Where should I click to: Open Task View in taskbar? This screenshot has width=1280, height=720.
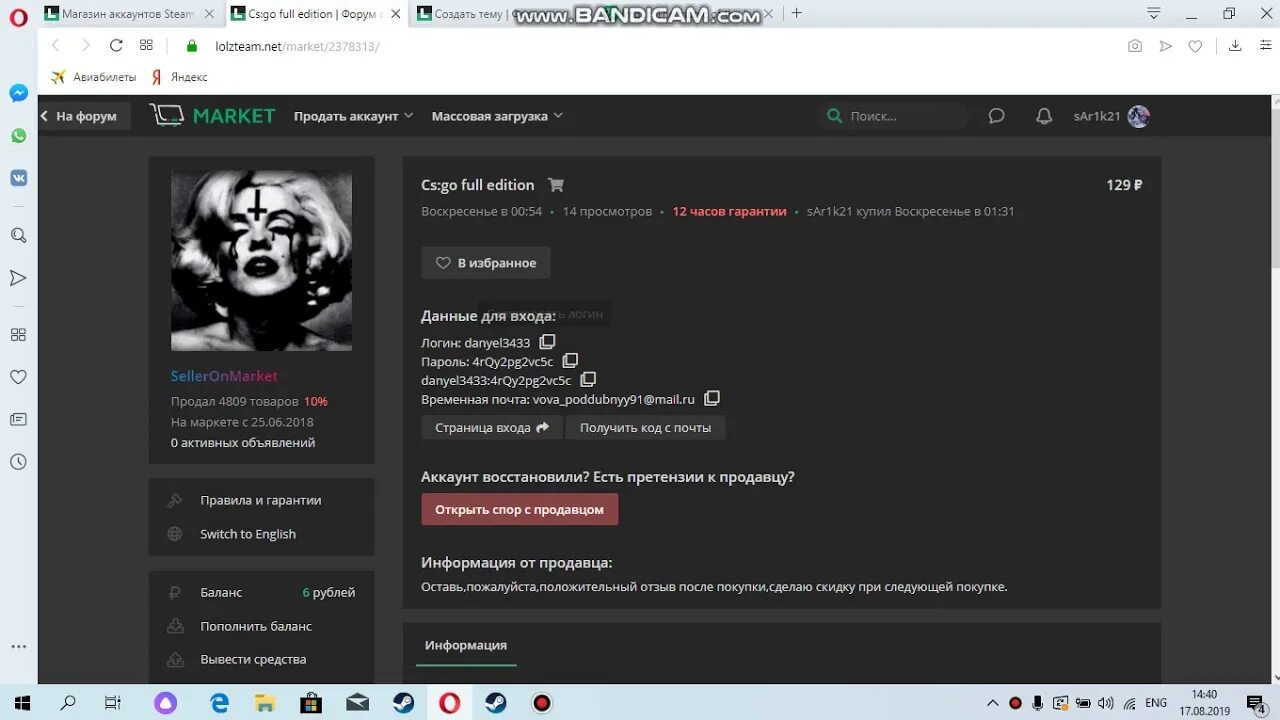pos(113,703)
